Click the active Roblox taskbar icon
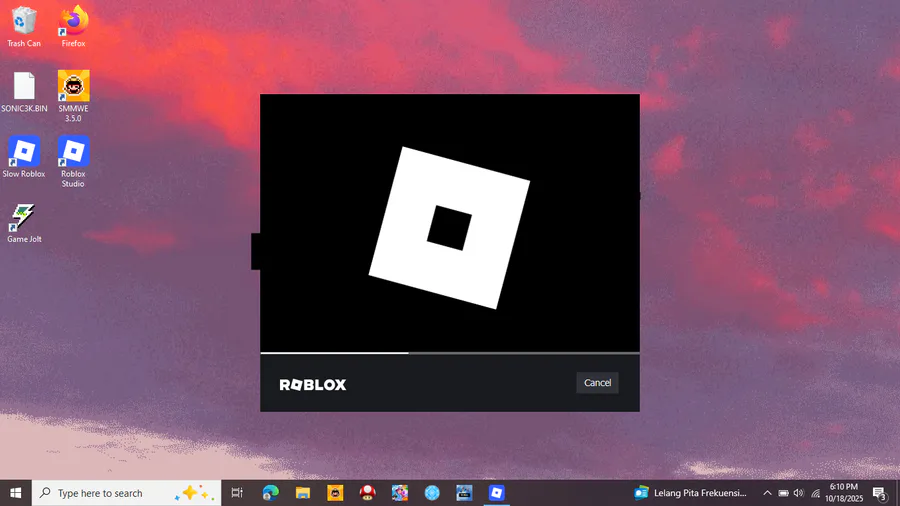900x506 pixels. [496, 493]
